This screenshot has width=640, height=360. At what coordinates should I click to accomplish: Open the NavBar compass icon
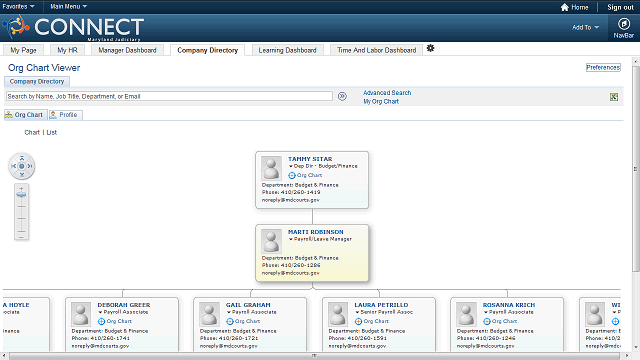623,24
